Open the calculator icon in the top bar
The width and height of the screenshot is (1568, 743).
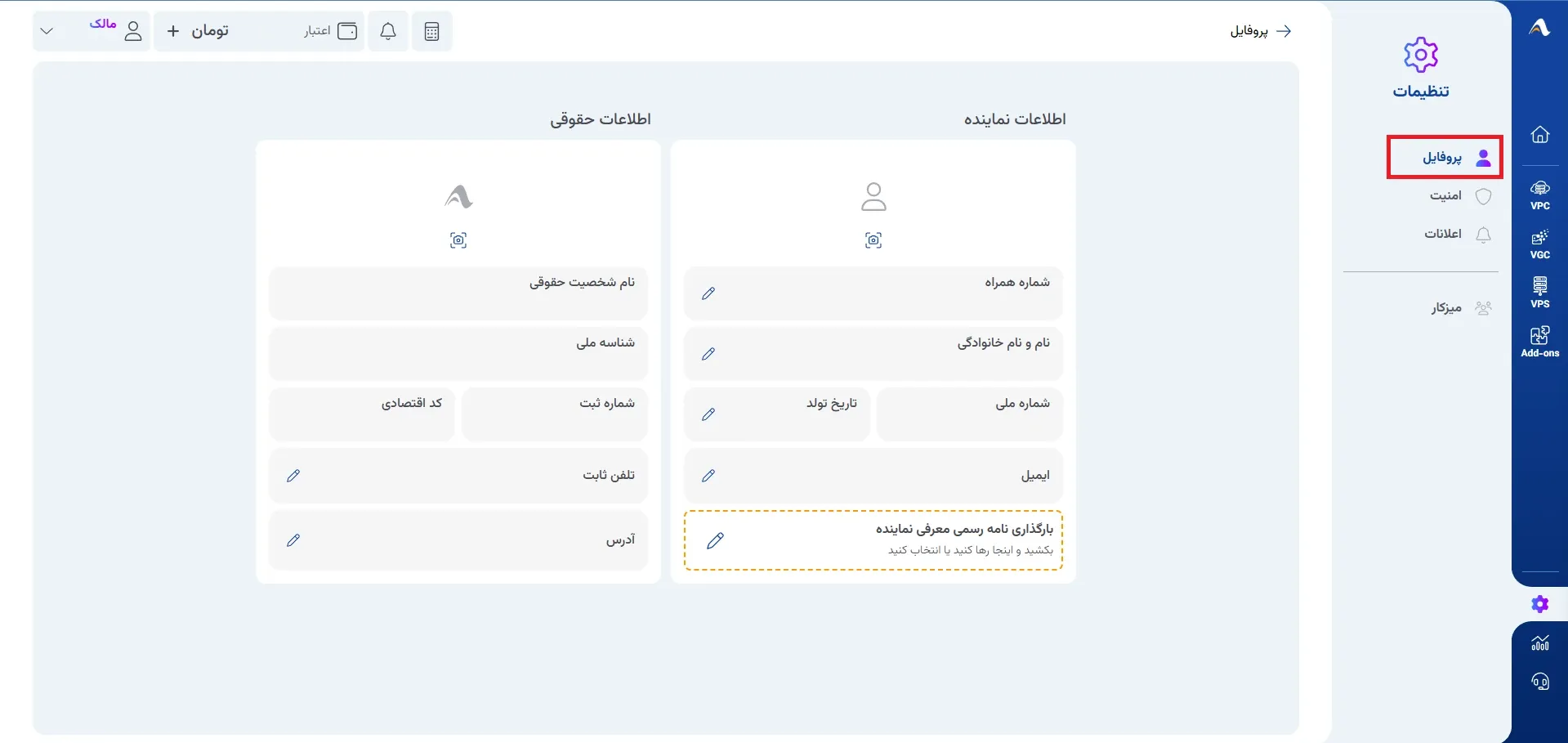click(431, 31)
